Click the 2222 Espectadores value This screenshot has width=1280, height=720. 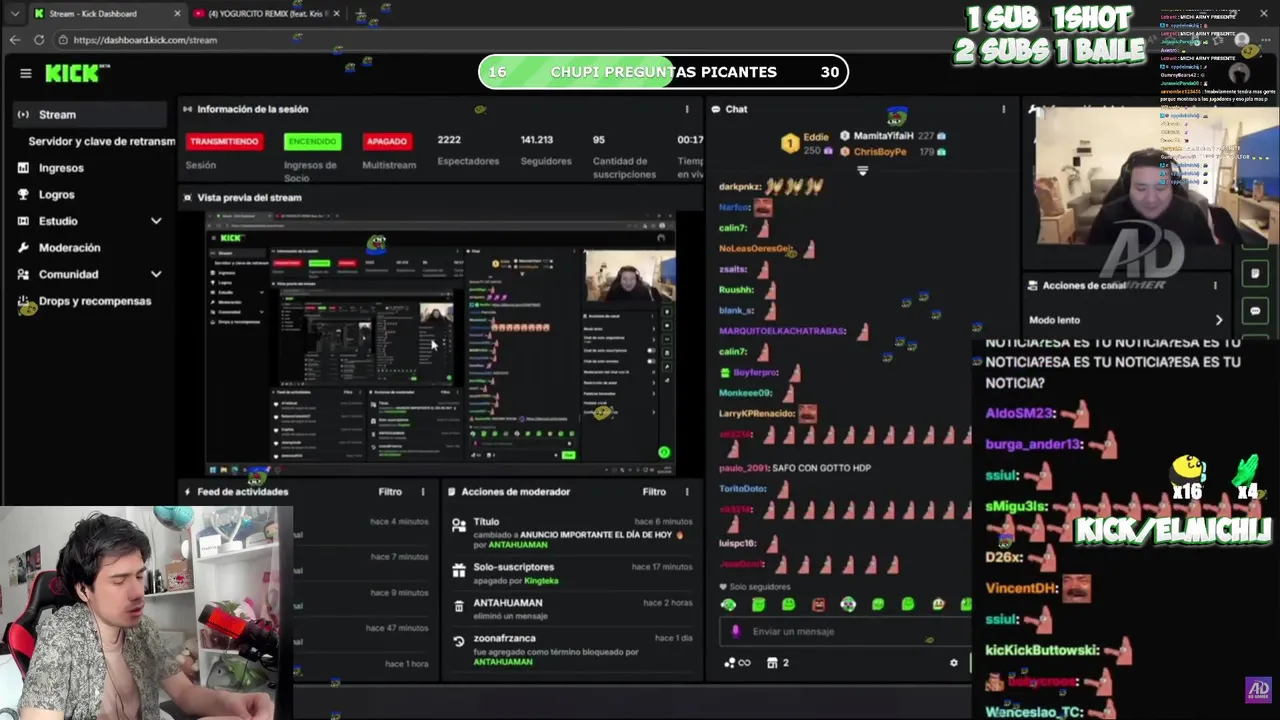coord(449,140)
